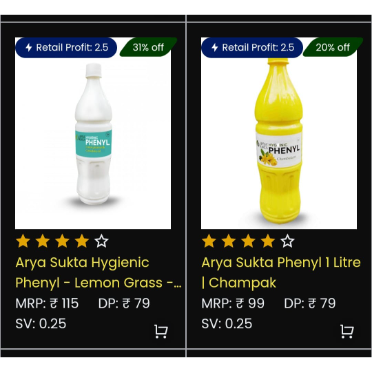Click the 20% off discount badge

coord(333,47)
